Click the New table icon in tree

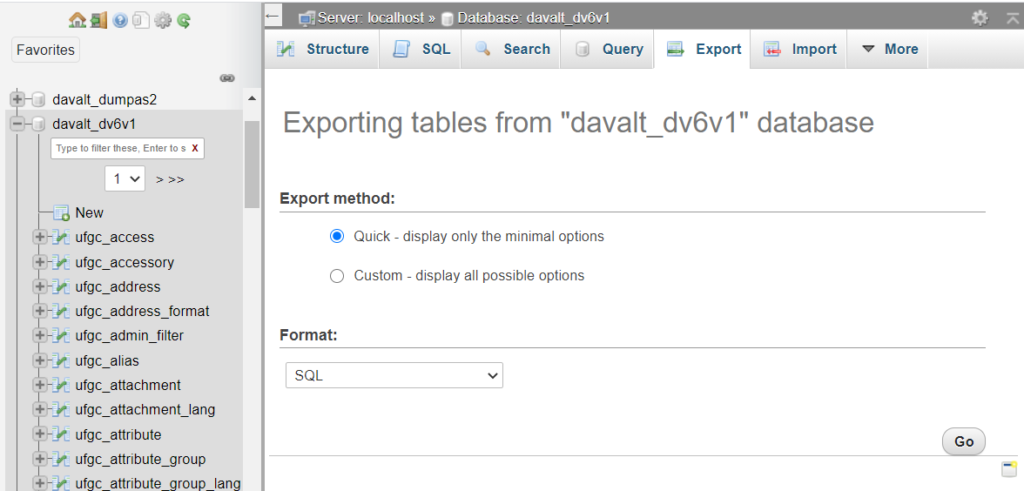[61, 213]
